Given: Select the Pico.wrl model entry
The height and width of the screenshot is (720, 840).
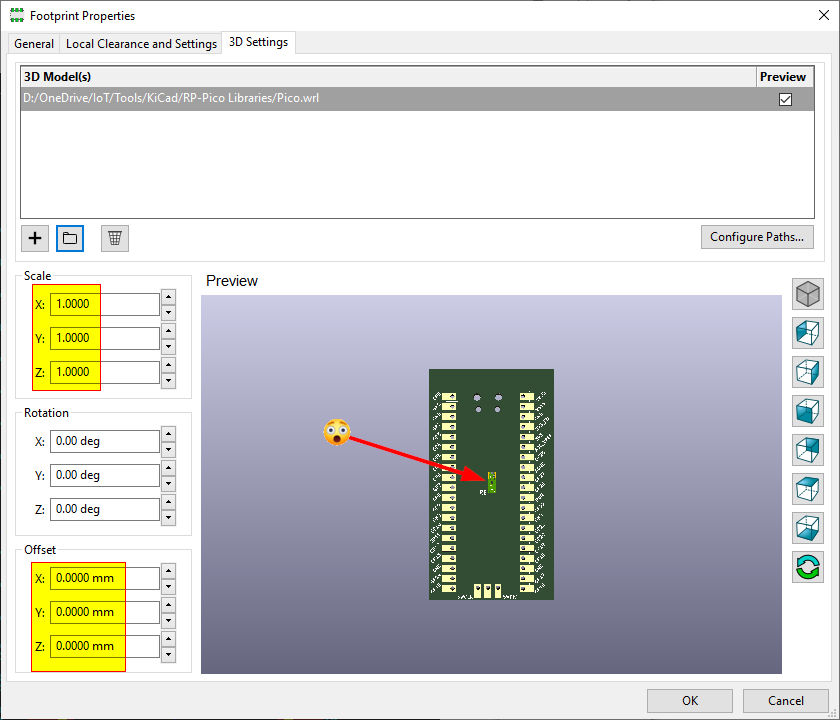Looking at the screenshot, I should [x=300, y=98].
